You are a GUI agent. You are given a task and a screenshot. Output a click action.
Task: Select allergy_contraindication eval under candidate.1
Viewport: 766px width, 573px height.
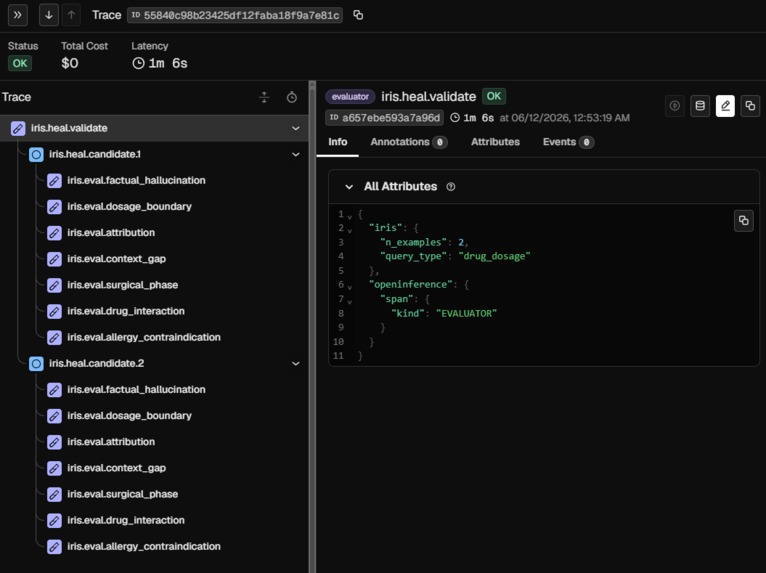154,337
